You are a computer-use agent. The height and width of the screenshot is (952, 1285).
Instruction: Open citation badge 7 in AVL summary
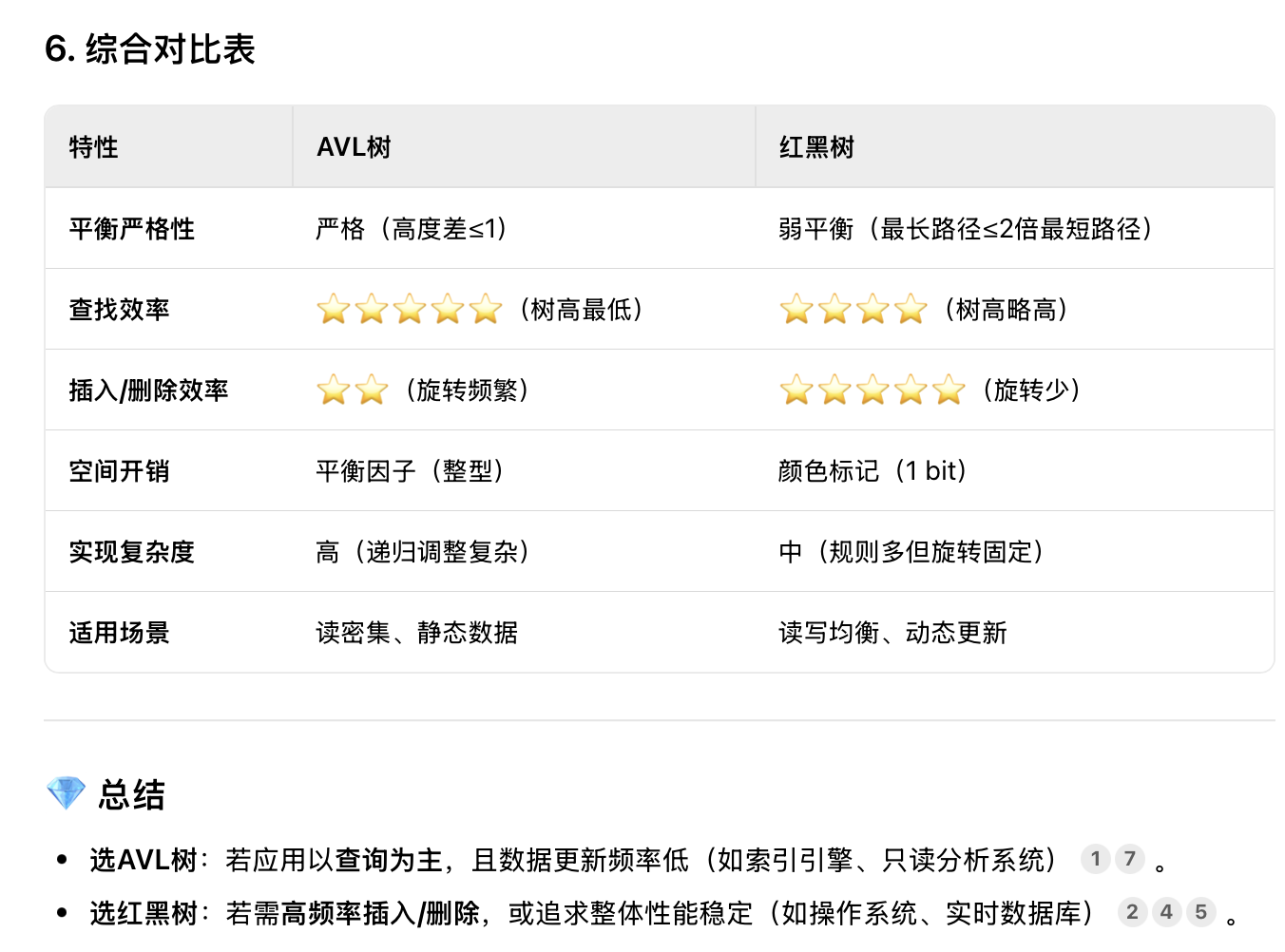(1130, 859)
